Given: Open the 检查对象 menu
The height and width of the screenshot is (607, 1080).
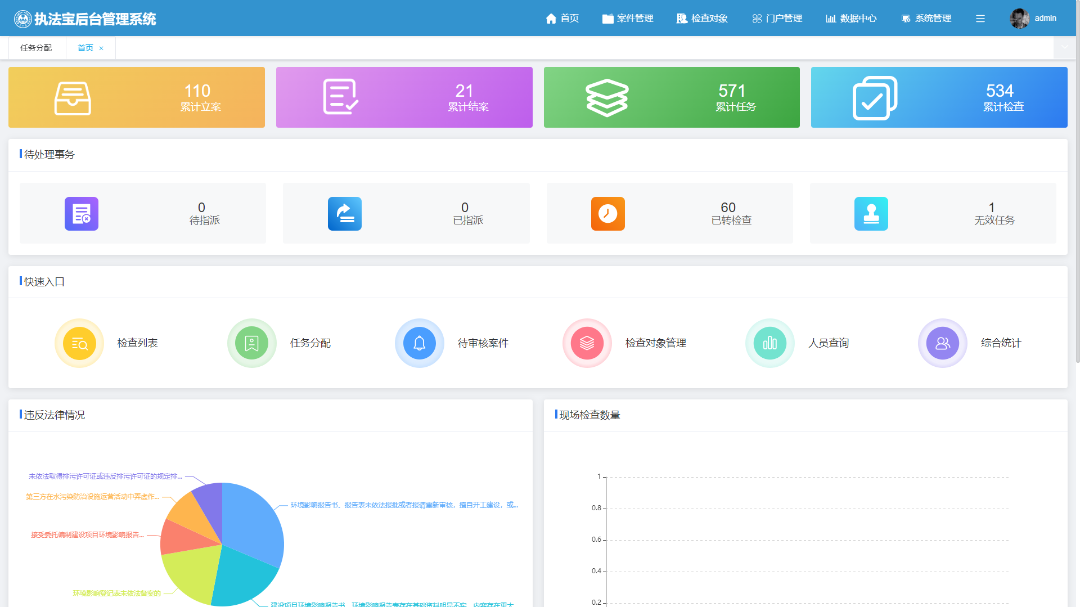Looking at the screenshot, I should 702,19.
